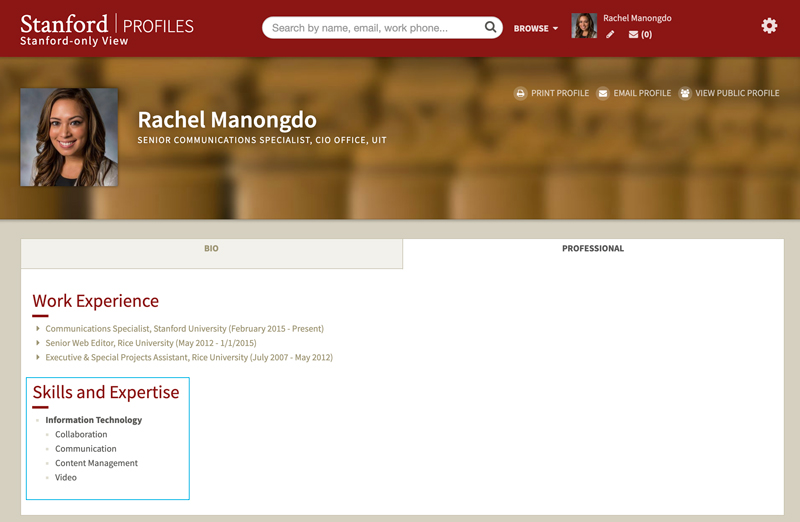Click the small header avatar of Rachel

pos(584,26)
